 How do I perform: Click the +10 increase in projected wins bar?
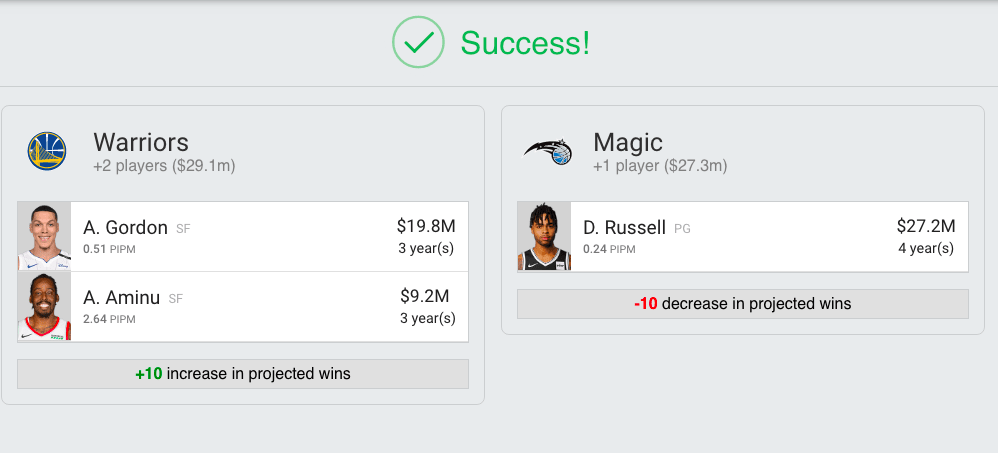243,374
